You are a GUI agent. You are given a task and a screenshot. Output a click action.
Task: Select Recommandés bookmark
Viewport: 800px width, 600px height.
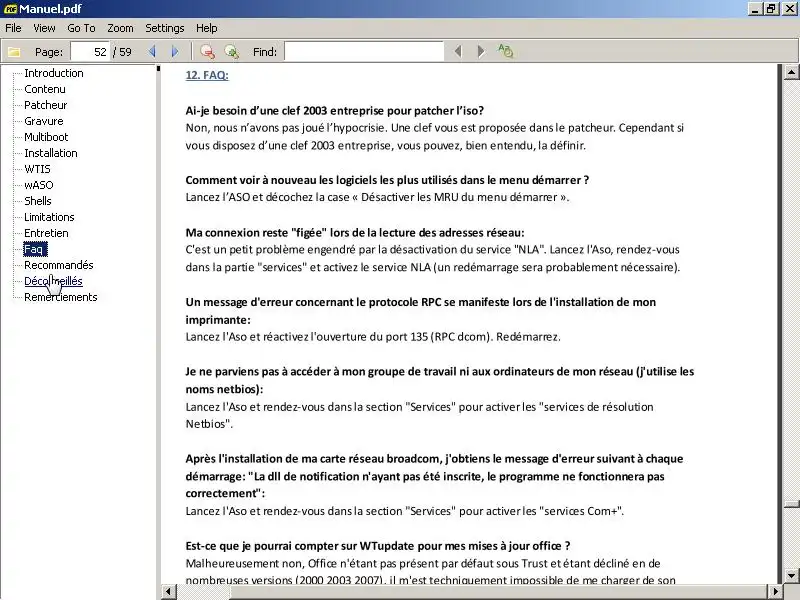pyautogui.click(x=59, y=265)
